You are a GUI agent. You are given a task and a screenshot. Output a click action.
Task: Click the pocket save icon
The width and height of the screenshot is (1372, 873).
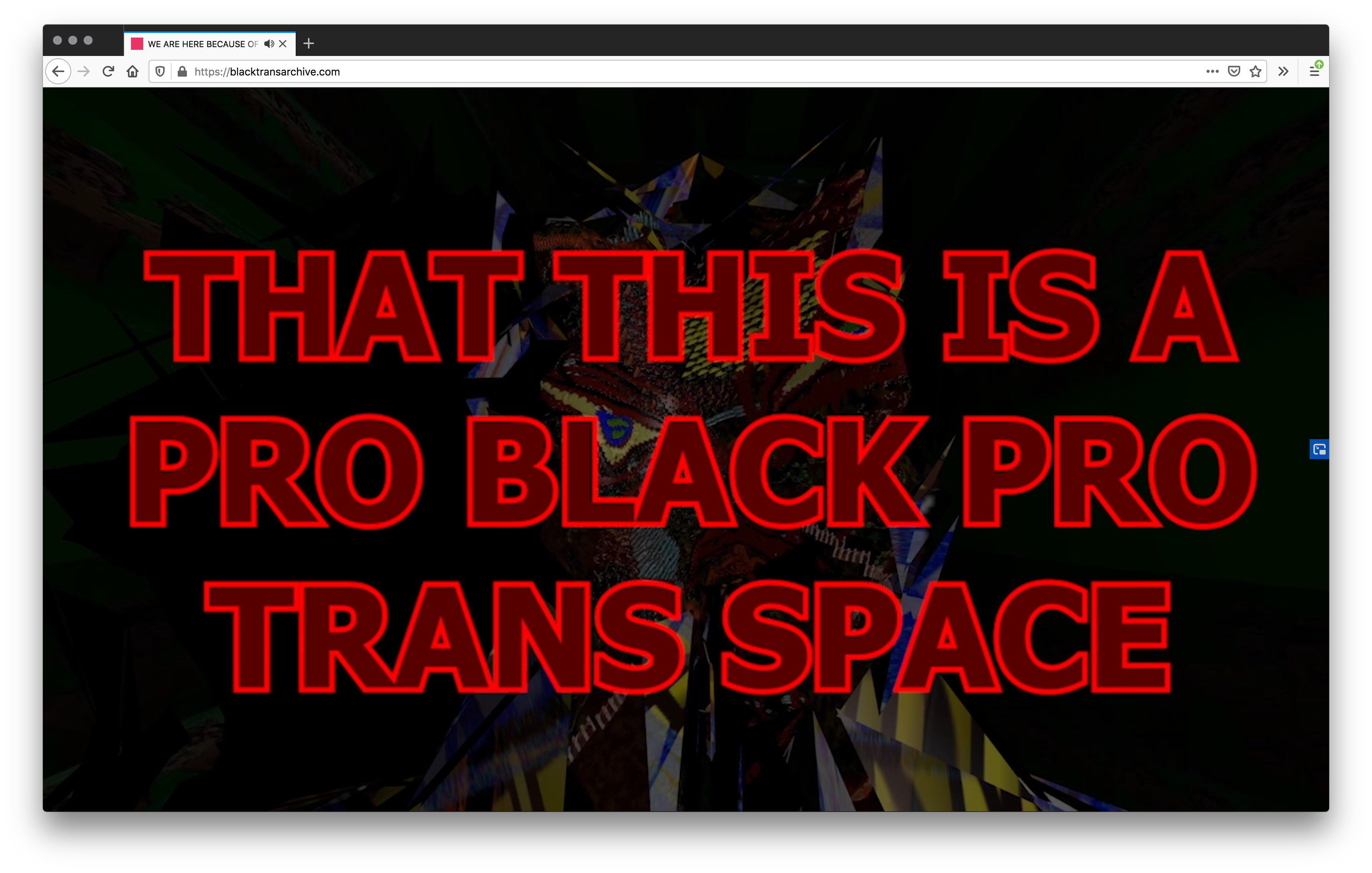point(1232,71)
